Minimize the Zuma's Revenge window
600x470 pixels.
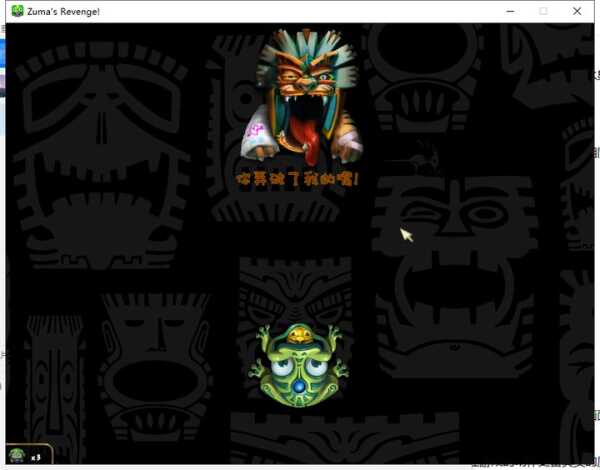click(x=509, y=11)
